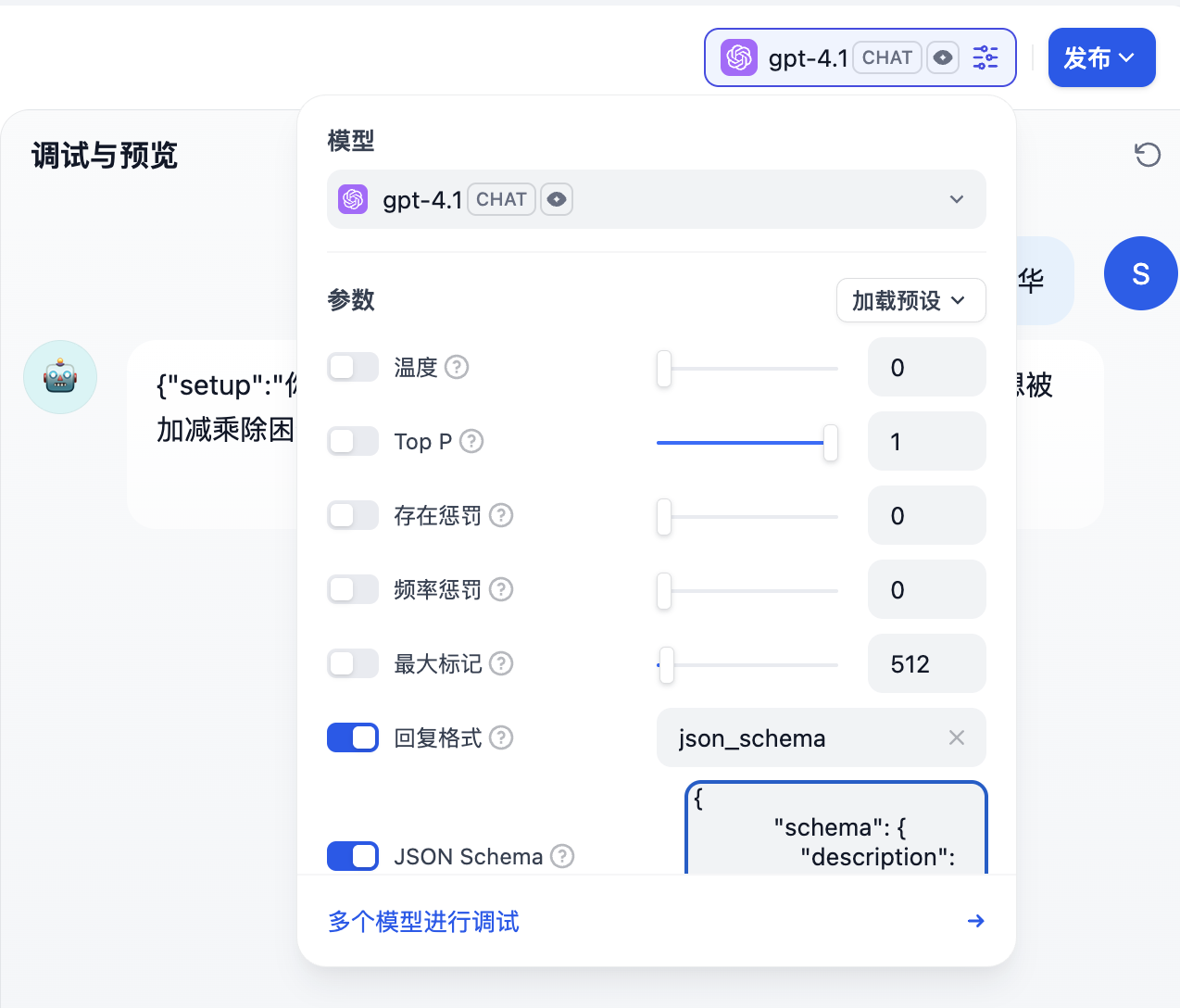
Task: Click the 多个模型进行调试 link
Action: coord(423,922)
